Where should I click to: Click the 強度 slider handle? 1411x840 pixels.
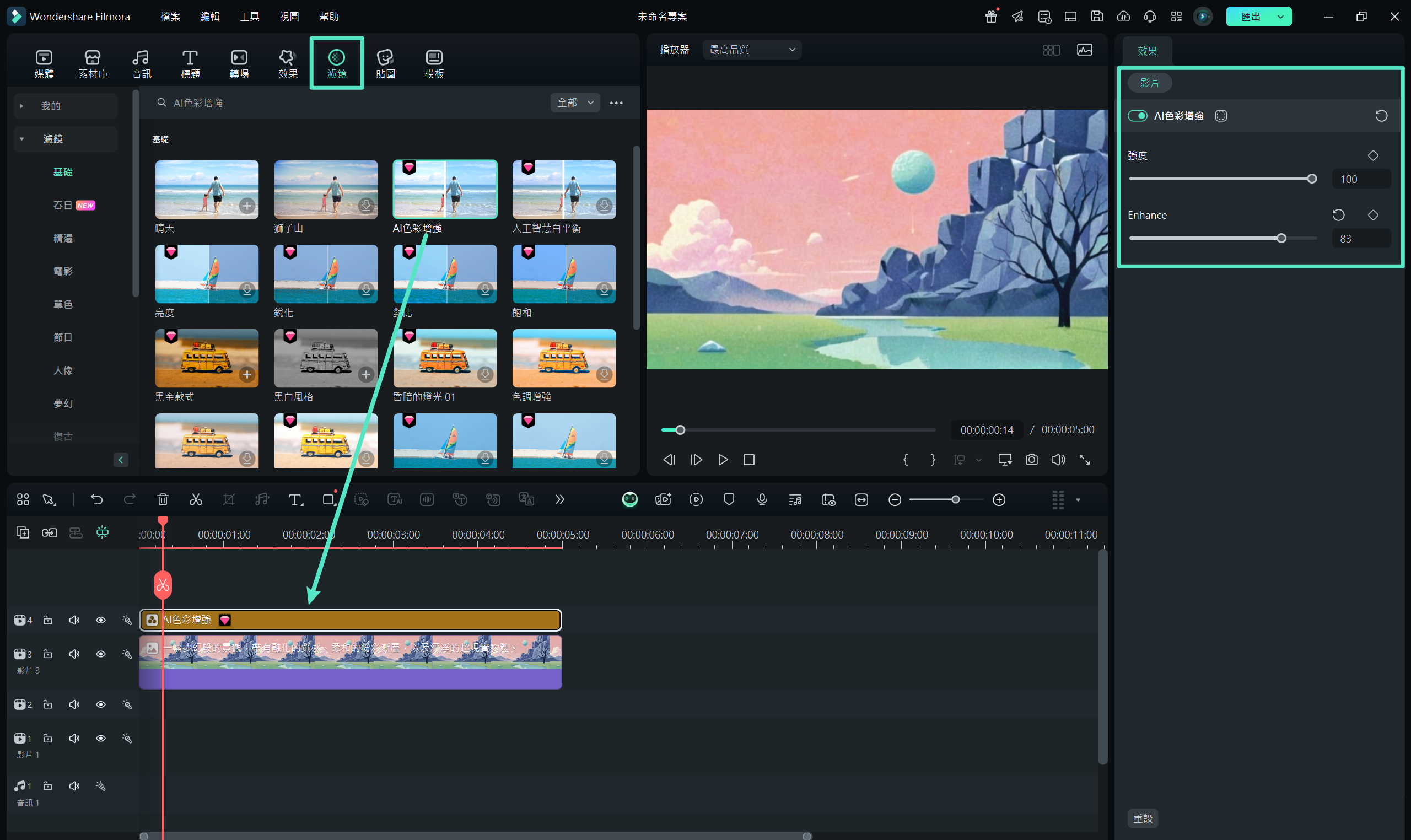(1312, 179)
